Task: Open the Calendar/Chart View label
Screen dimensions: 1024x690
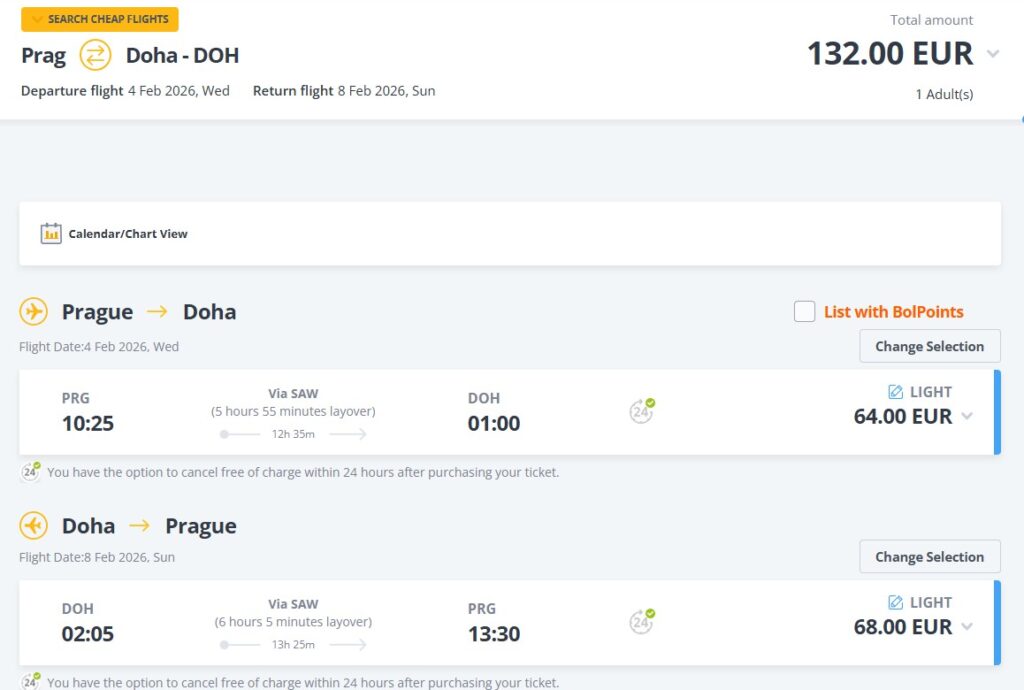Action: coord(128,234)
